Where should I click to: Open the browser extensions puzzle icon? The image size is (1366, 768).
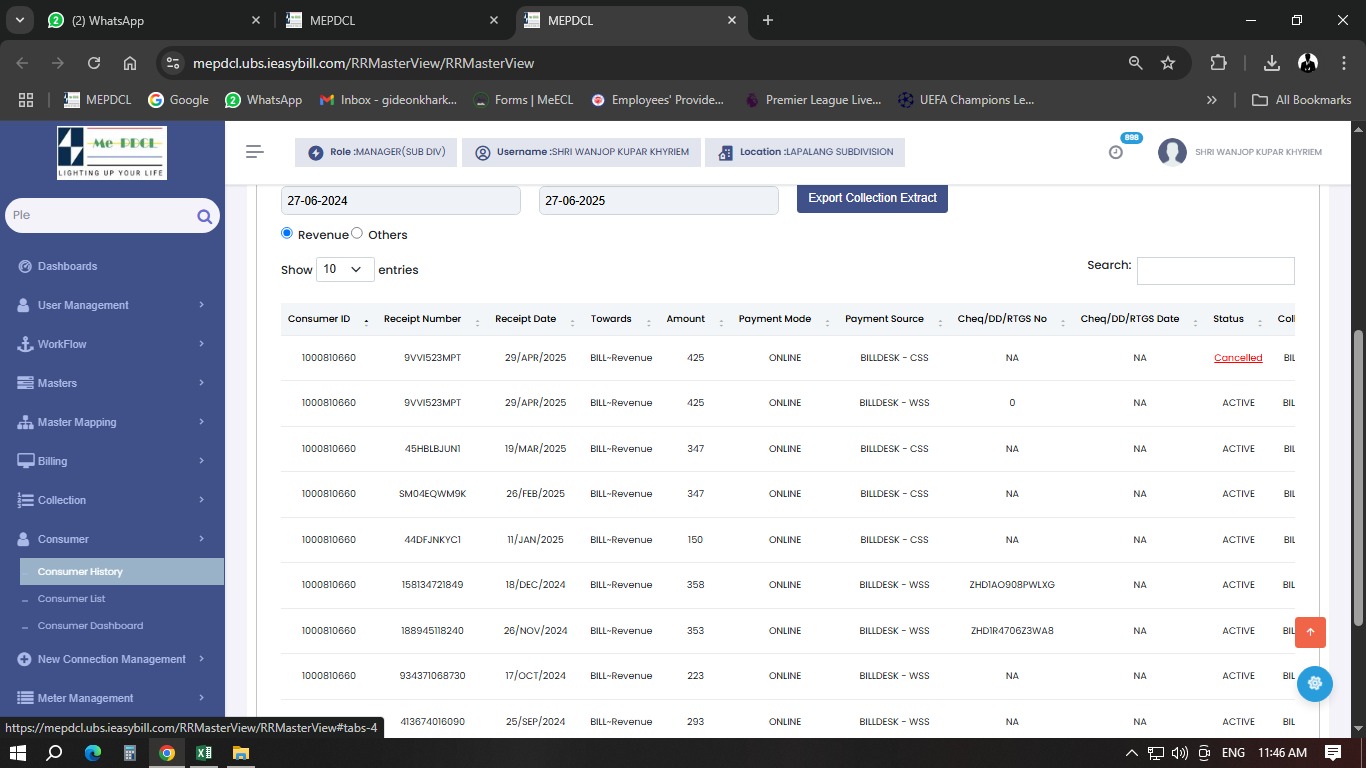1218,62
